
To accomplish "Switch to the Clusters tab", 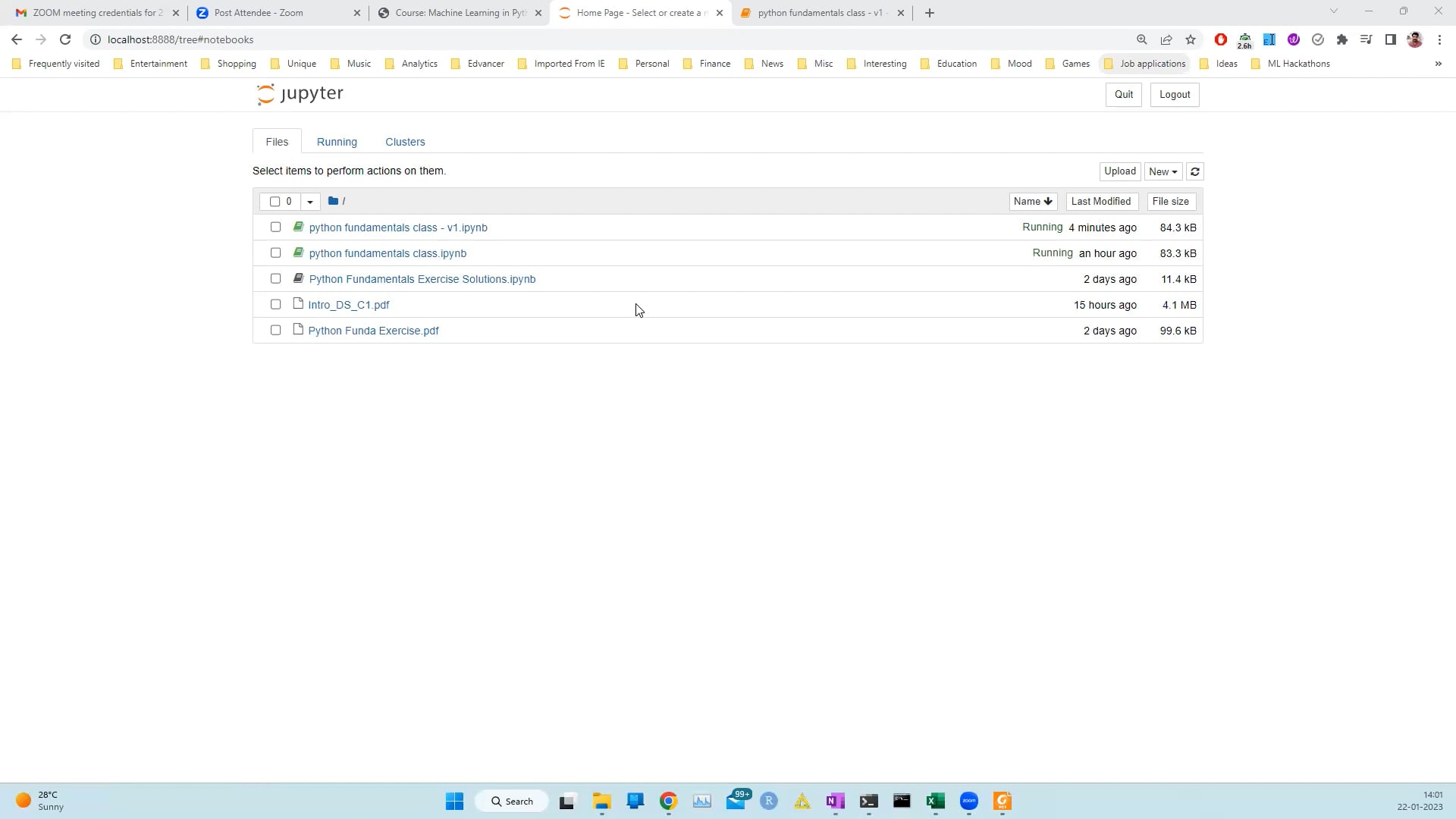I will pos(405,142).
